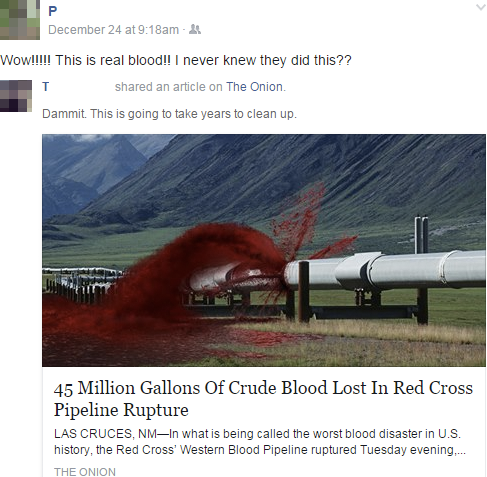Open the blood pipeline article image
This screenshot has height=477, width=487.
click(264, 250)
